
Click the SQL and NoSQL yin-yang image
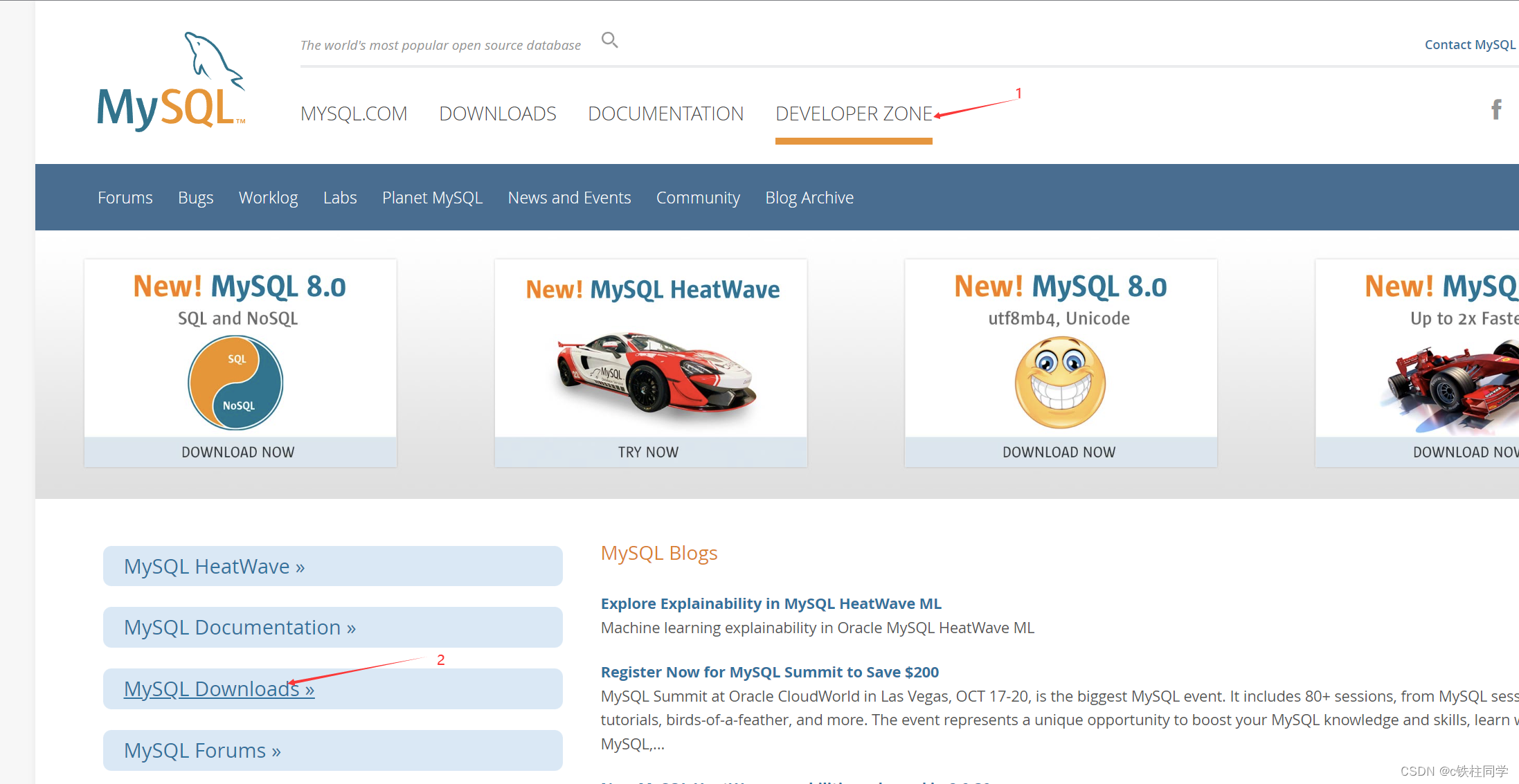point(235,383)
